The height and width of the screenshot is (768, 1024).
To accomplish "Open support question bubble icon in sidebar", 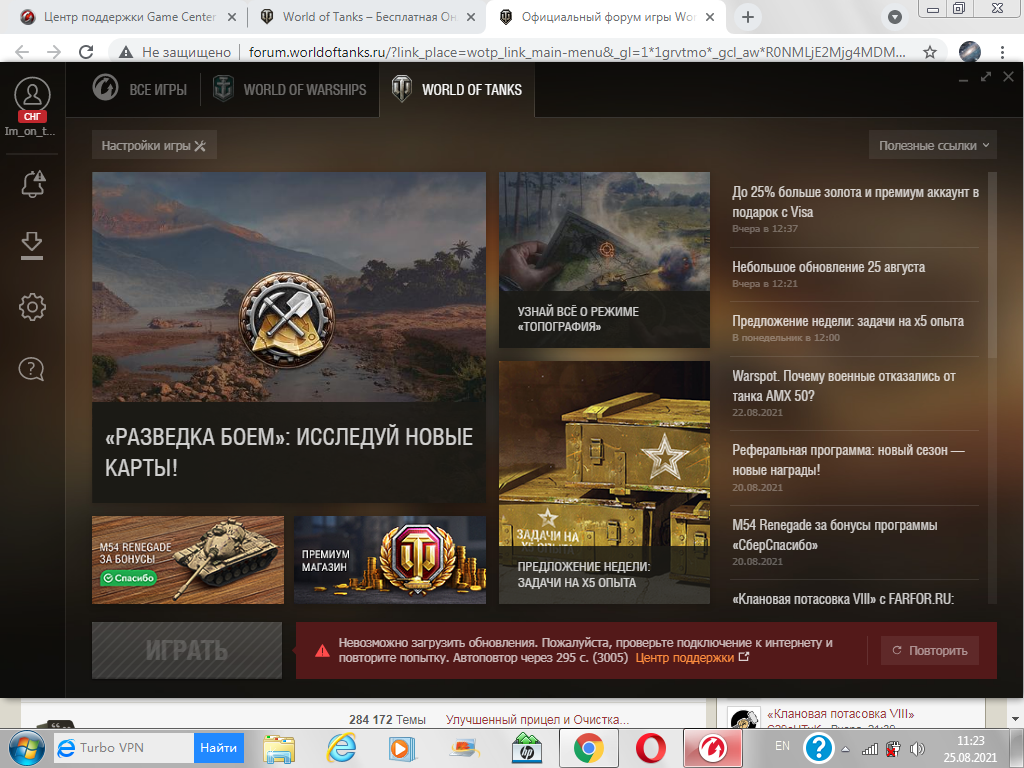I will click(31, 369).
